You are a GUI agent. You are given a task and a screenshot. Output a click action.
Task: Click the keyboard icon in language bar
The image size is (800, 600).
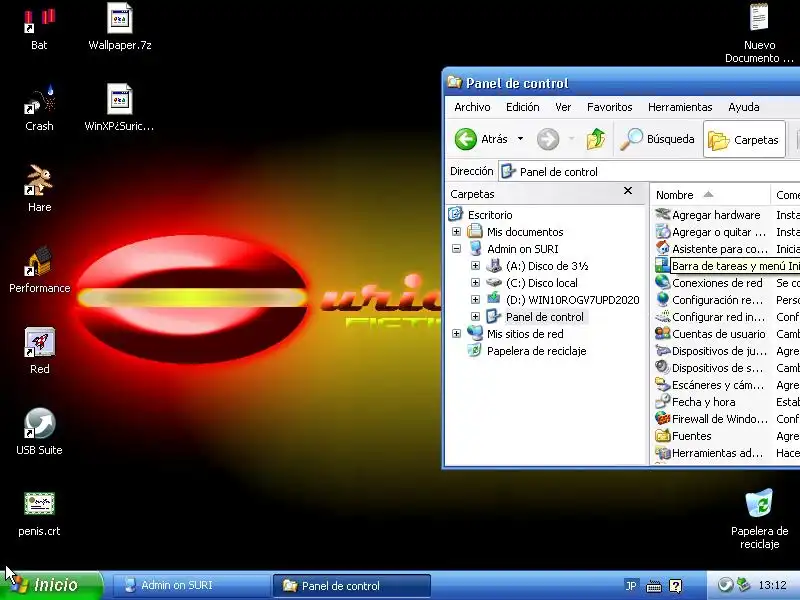click(654, 586)
